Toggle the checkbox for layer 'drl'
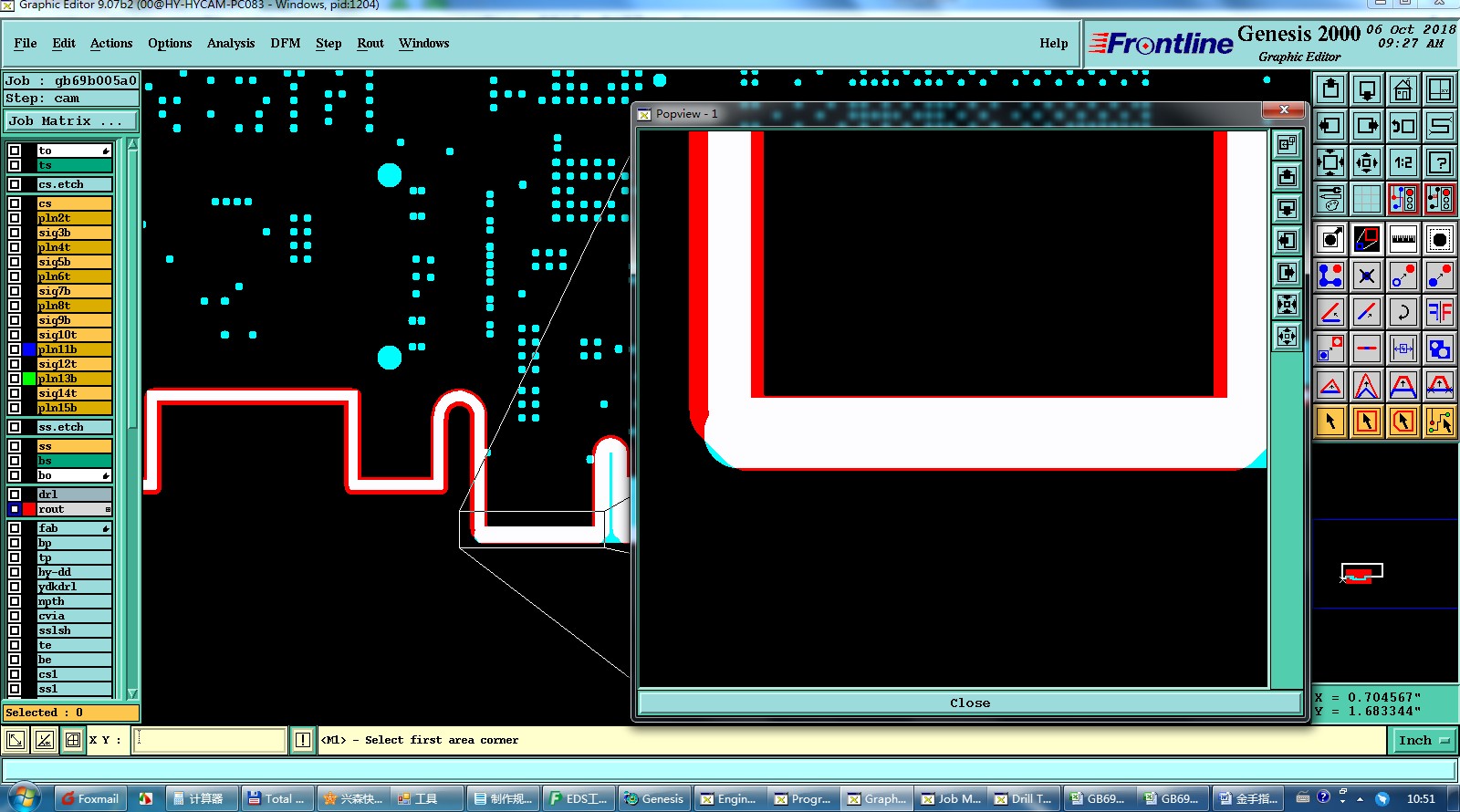 click(15, 494)
